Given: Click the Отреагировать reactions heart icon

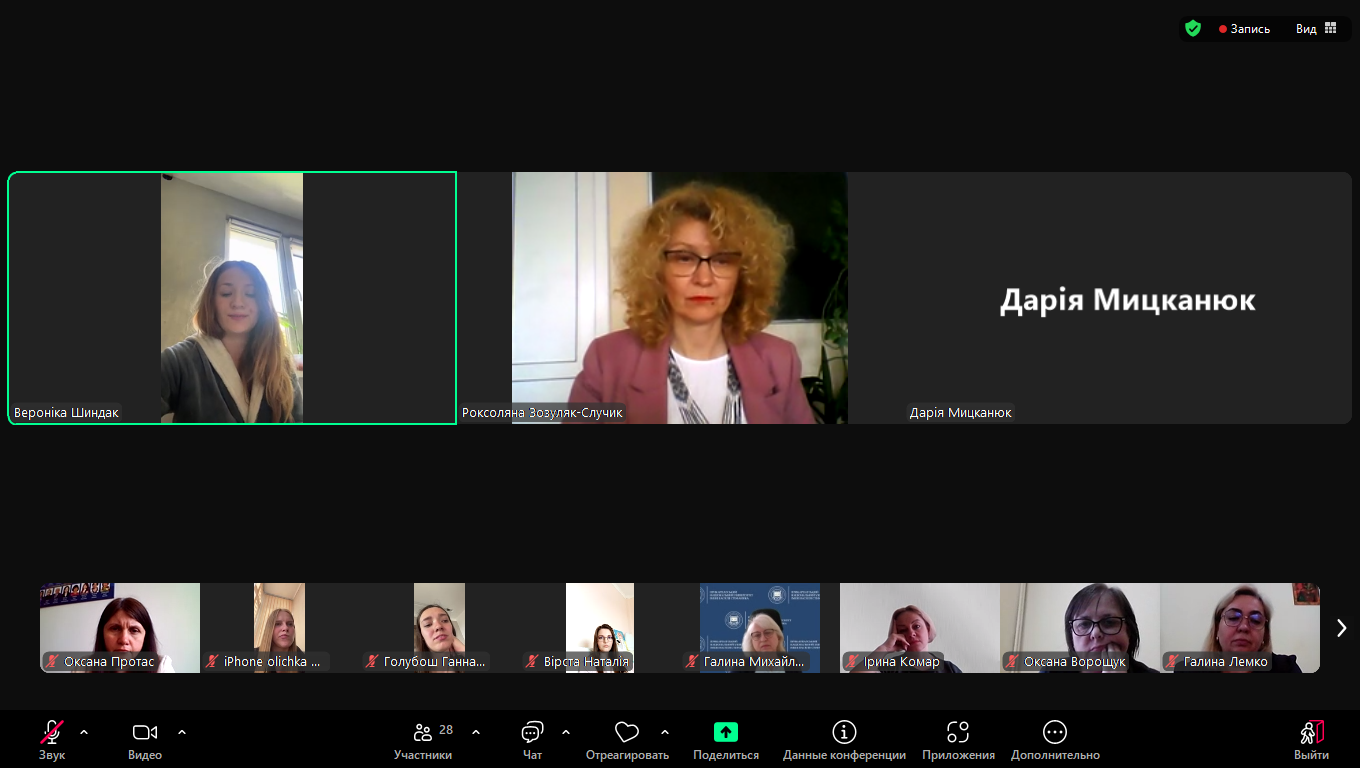Looking at the screenshot, I should click(627, 733).
